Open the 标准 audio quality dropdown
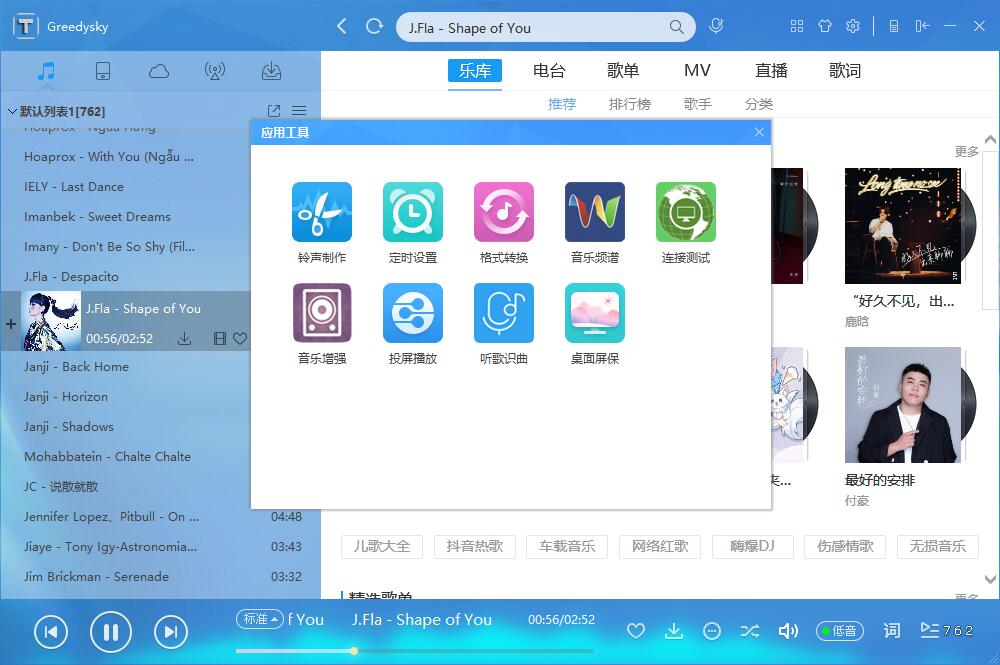The image size is (1000, 665). pyautogui.click(x=259, y=619)
